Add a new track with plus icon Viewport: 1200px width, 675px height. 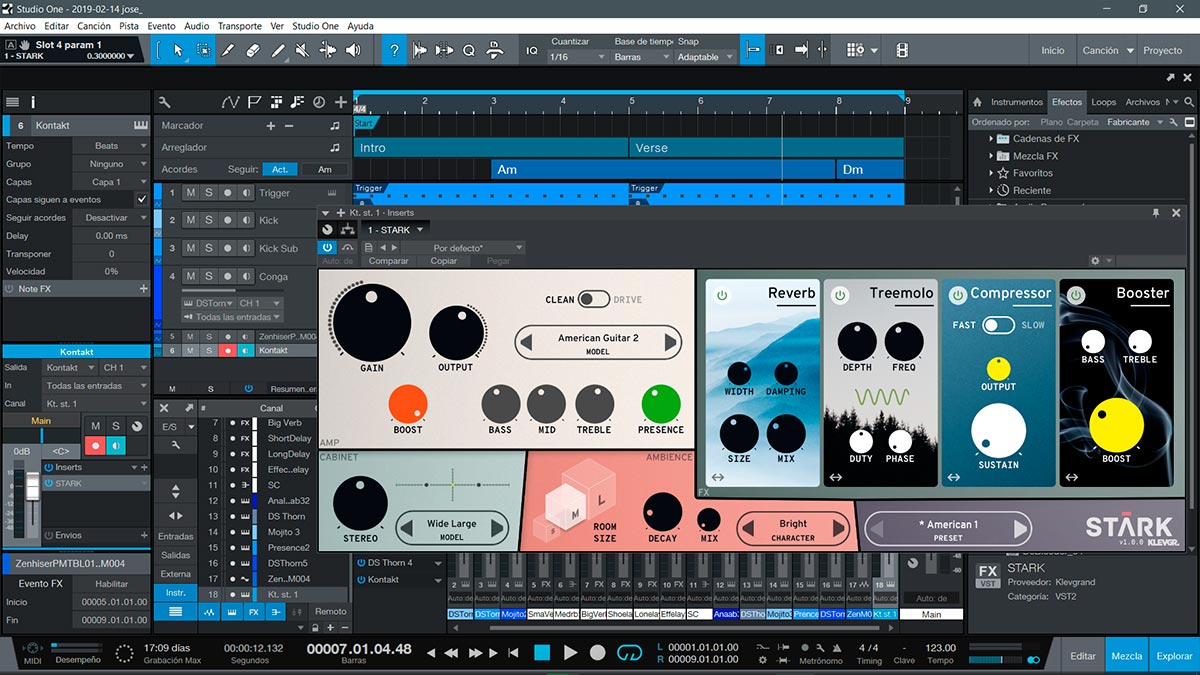[341, 101]
